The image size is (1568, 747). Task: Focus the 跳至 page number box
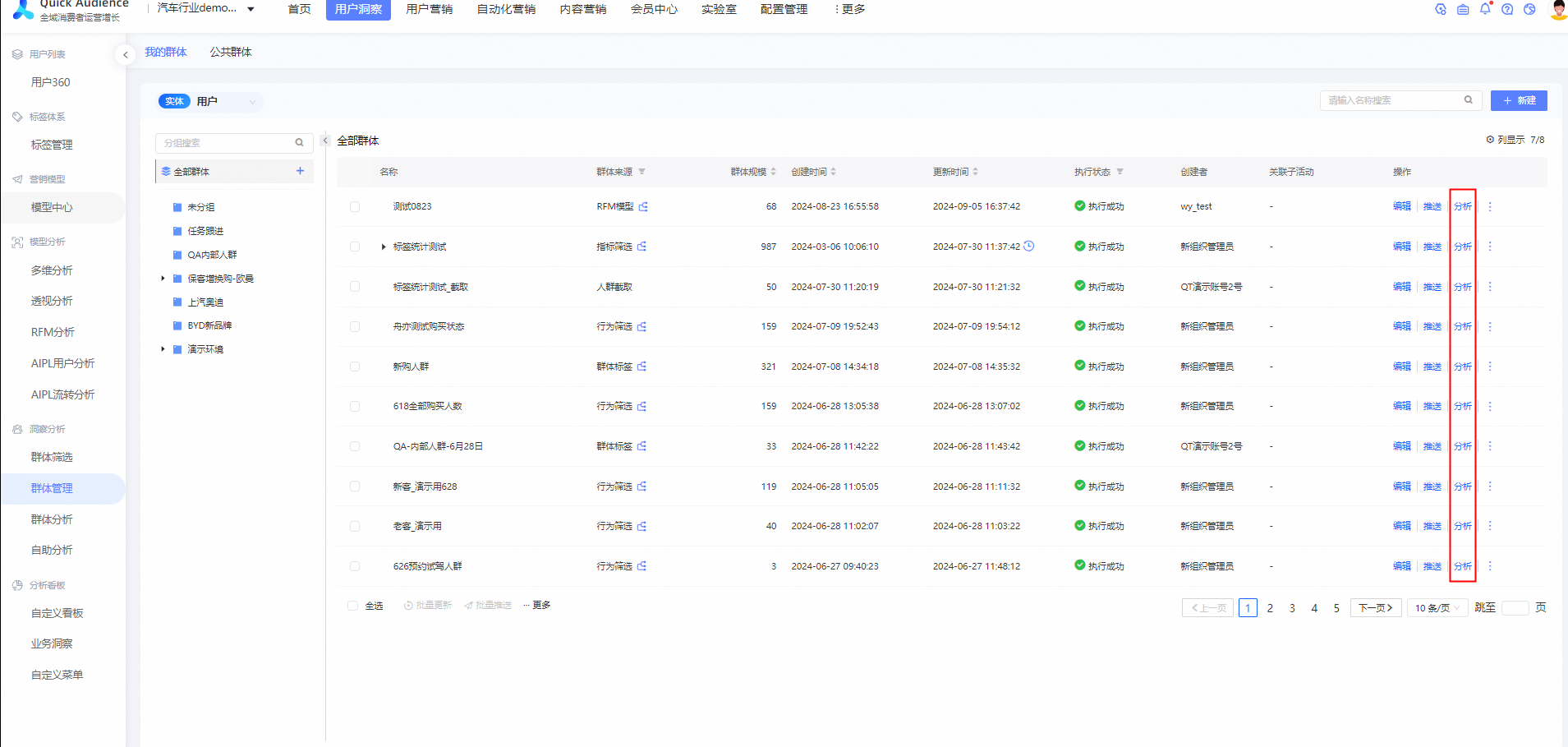tap(1515, 608)
